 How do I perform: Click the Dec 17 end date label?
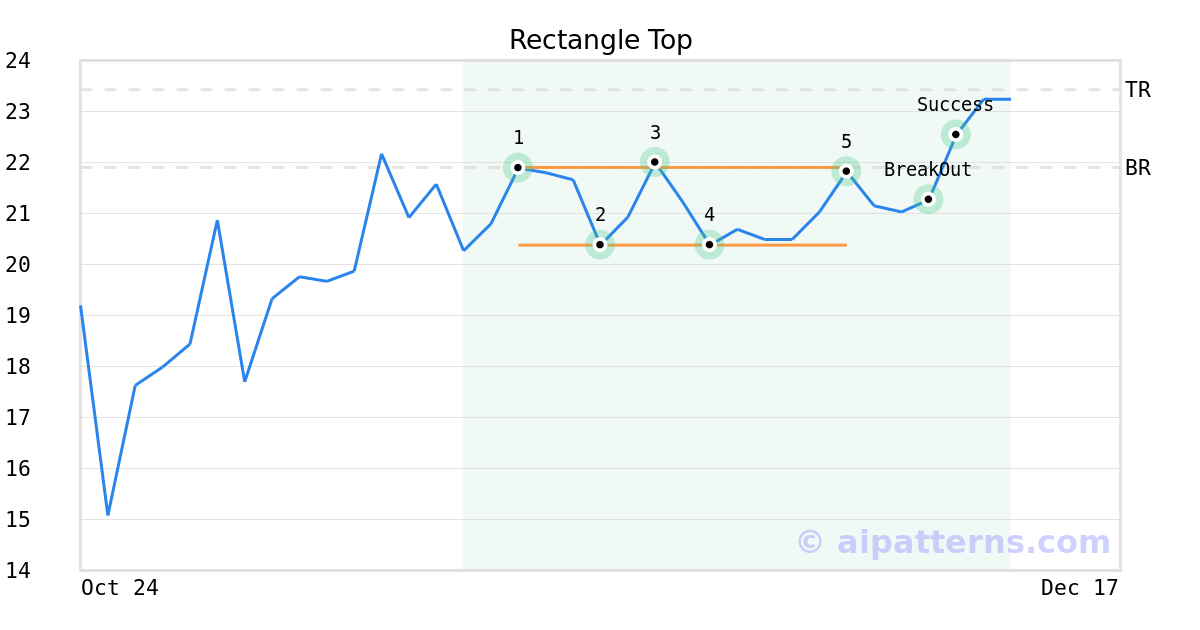coord(1079,588)
